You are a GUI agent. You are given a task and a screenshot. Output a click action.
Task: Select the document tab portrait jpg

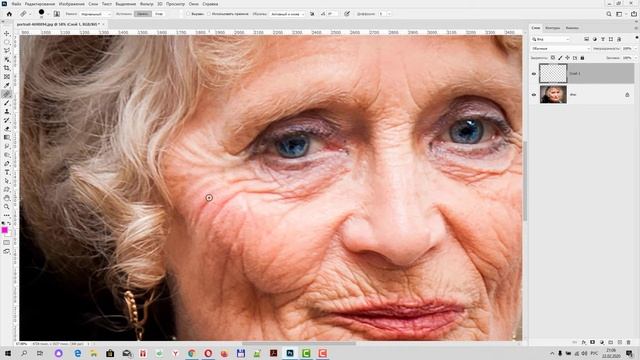coord(59,24)
